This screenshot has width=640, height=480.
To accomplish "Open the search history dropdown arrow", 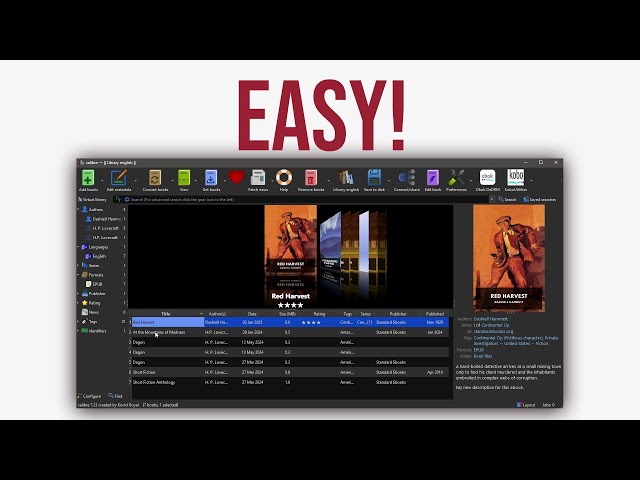I will pyautogui.click(x=492, y=200).
